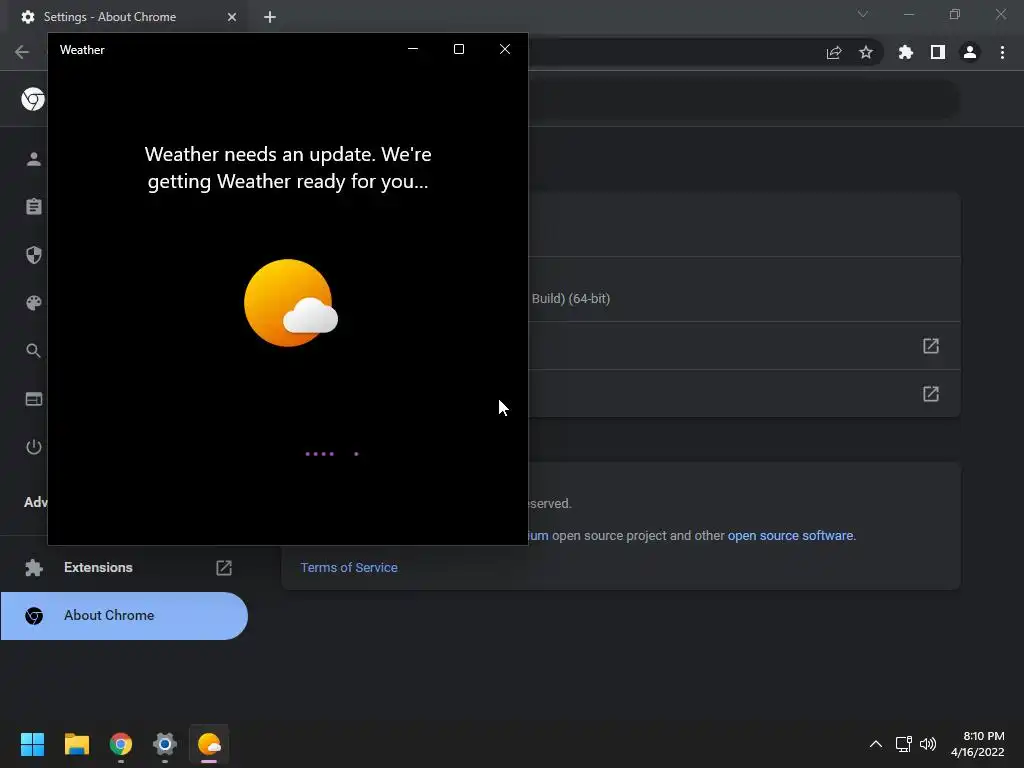Close the Weather window
Screen dimensions: 1024x768
tap(505, 49)
